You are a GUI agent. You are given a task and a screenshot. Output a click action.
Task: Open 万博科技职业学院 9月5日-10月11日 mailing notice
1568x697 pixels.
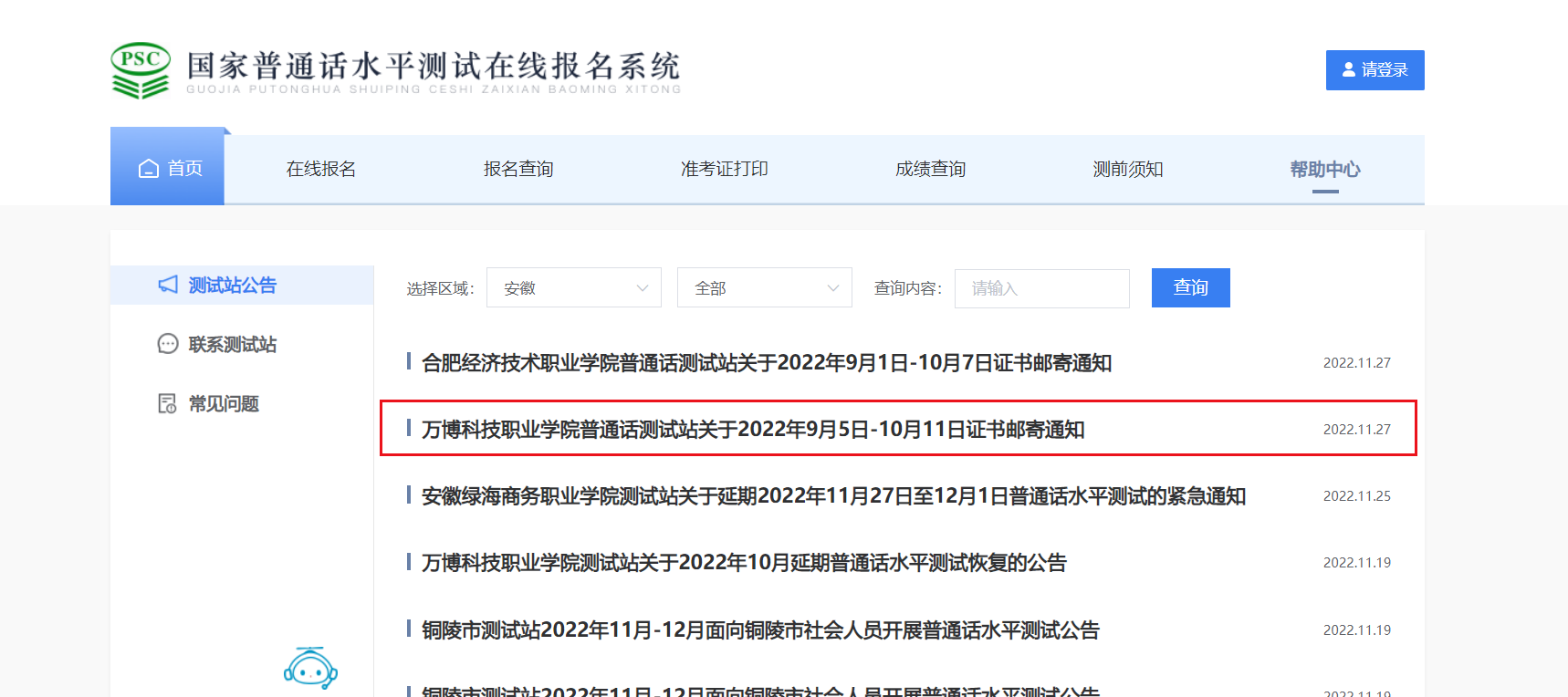coord(753,430)
